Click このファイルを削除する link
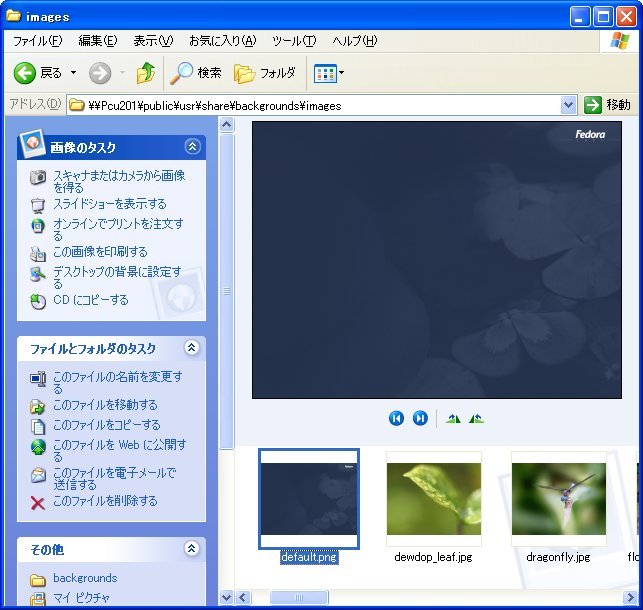 [x=105, y=501]
